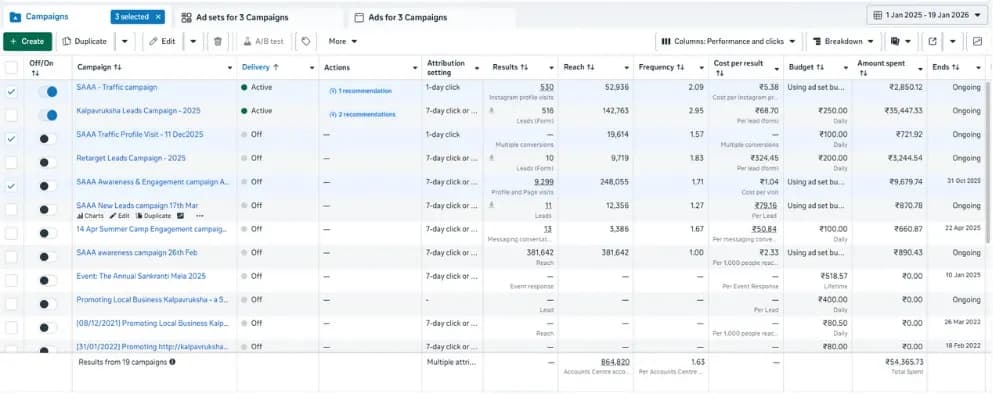The image size is (993, 394).
Task: Sort by Amount spent column arrows
Action: point(862,73)
